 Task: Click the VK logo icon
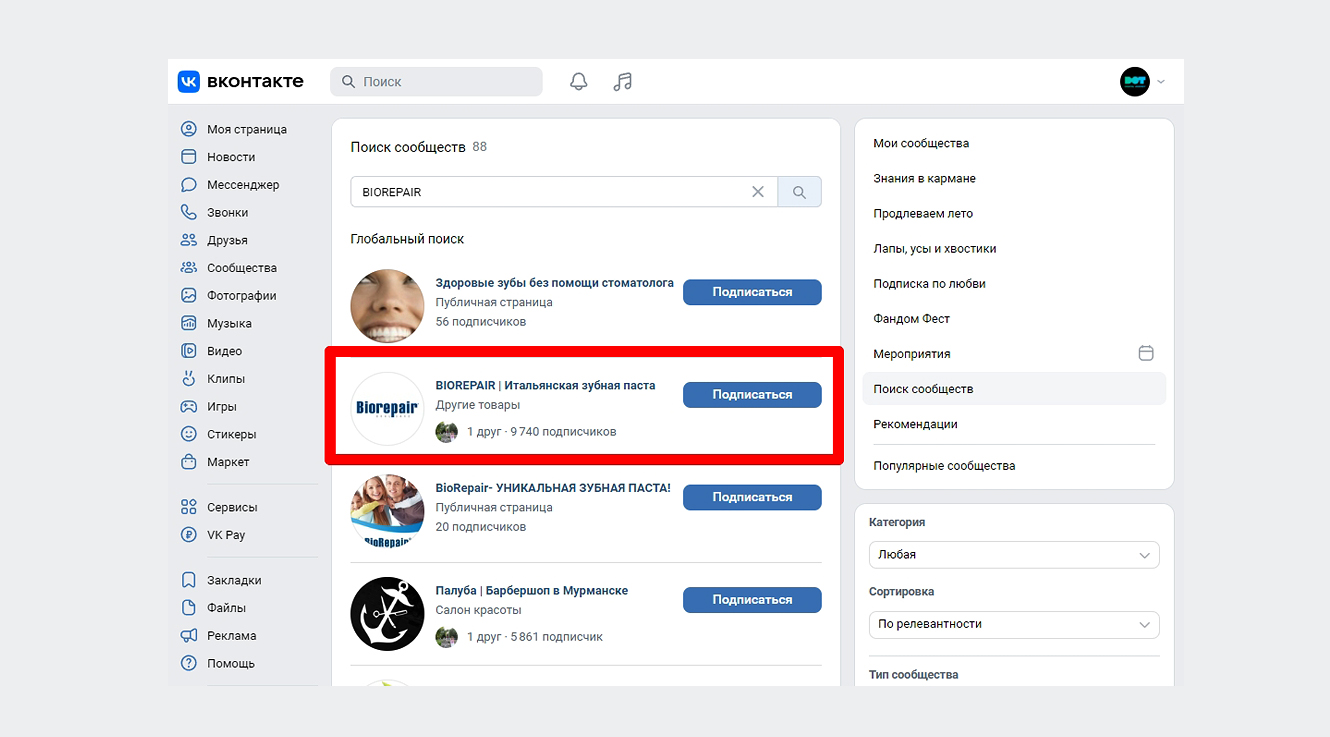point(189,81)
